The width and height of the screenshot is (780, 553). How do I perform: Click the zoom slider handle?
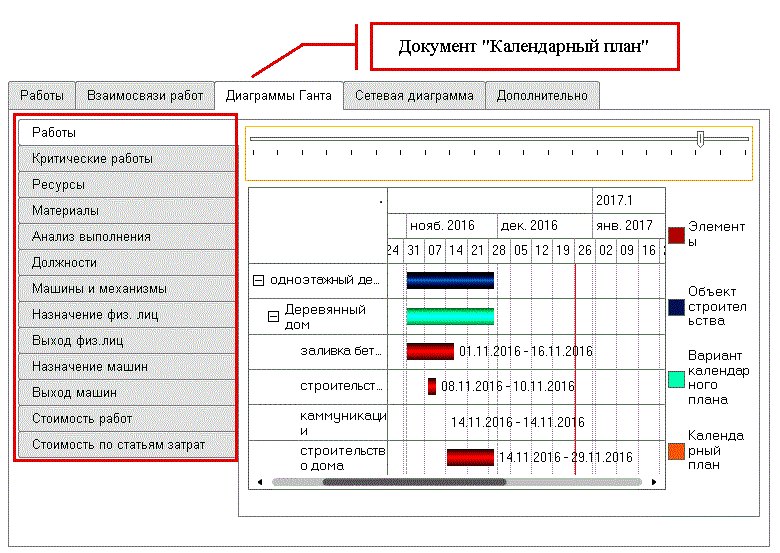700,139
